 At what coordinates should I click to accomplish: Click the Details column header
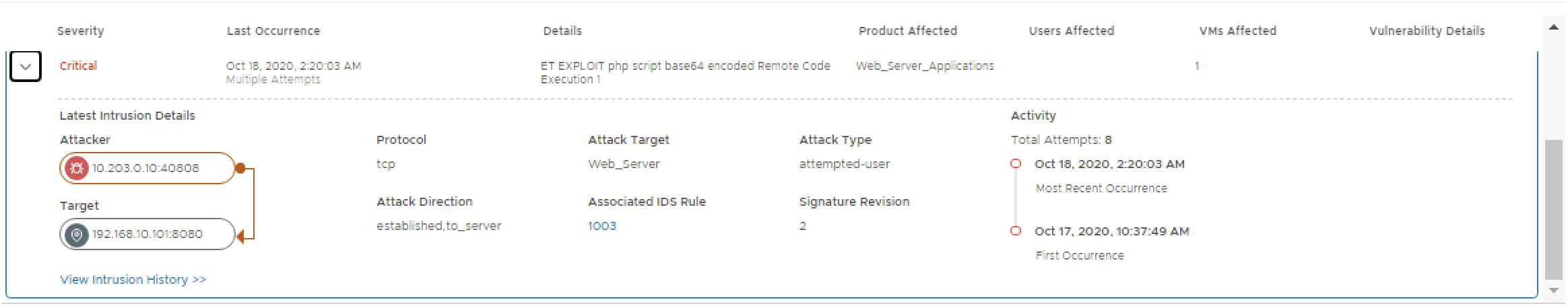click(x=562, y=31)
